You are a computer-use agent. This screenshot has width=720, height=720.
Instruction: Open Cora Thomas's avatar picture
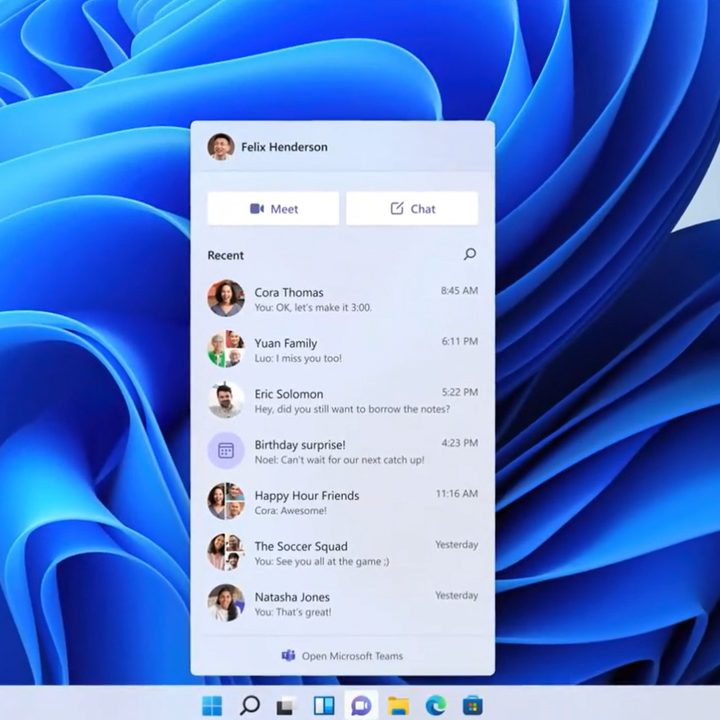(x=225, y=298)
